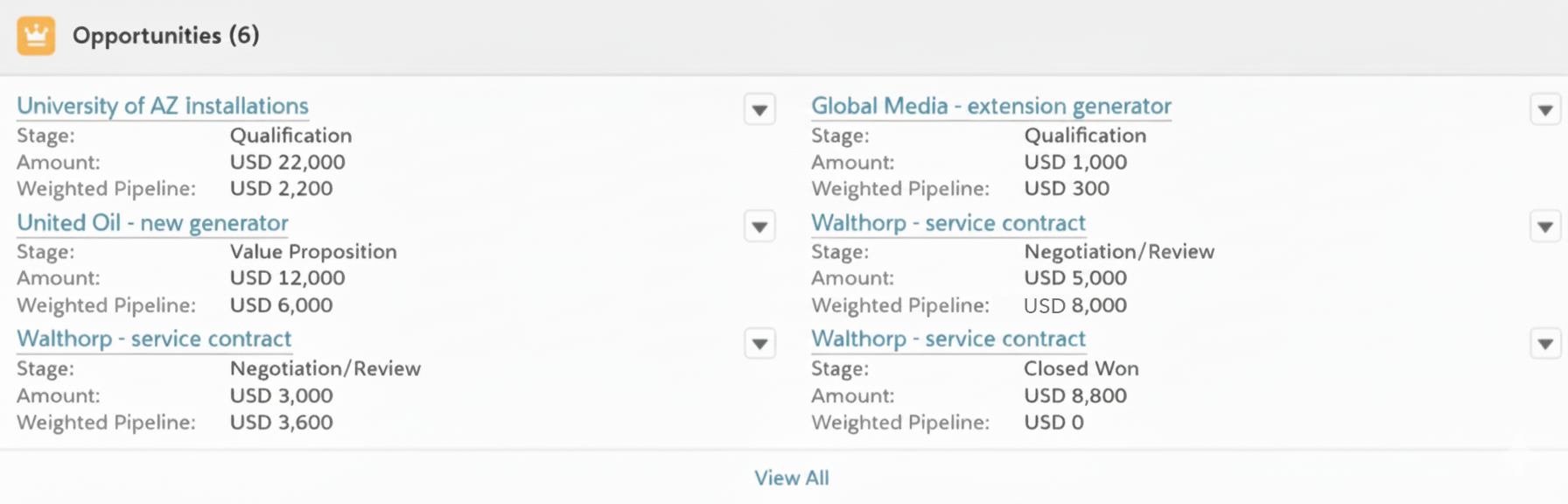Screen dimensions: 1568x504
Task: Click the USD 22,000 amount value
Action: click(x=287, y=162)
